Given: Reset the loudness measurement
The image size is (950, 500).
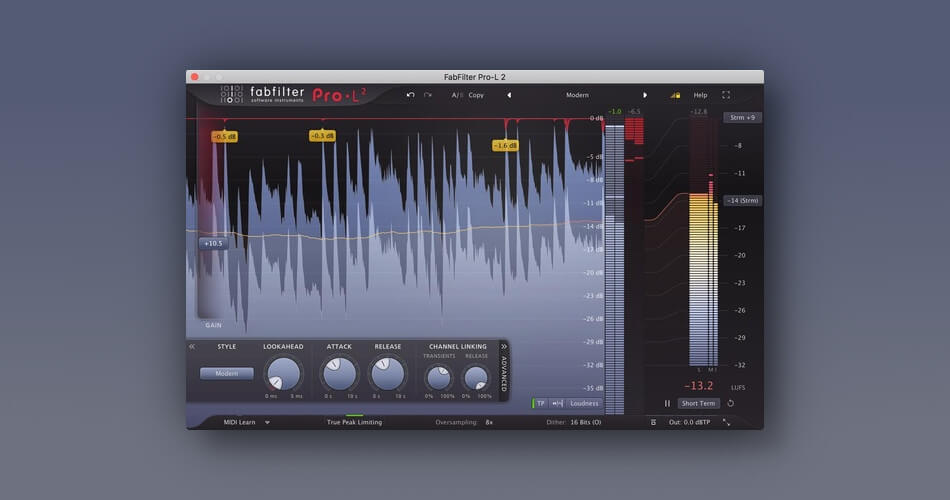Looking at the screenshot, I should [x=731, y=403].
